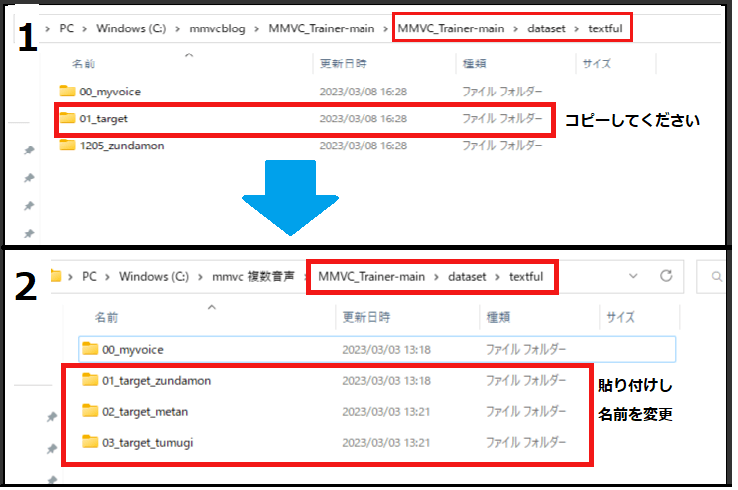Open address bar history dropdown in bottom window

634,276
